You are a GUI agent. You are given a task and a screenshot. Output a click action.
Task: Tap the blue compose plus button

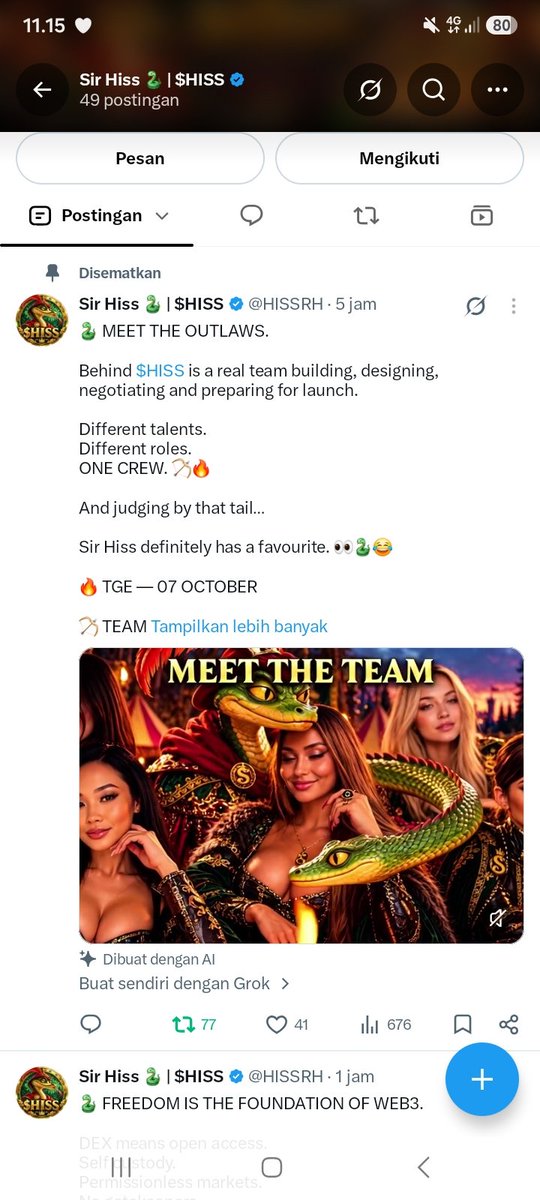click(x=482, y=1079)
